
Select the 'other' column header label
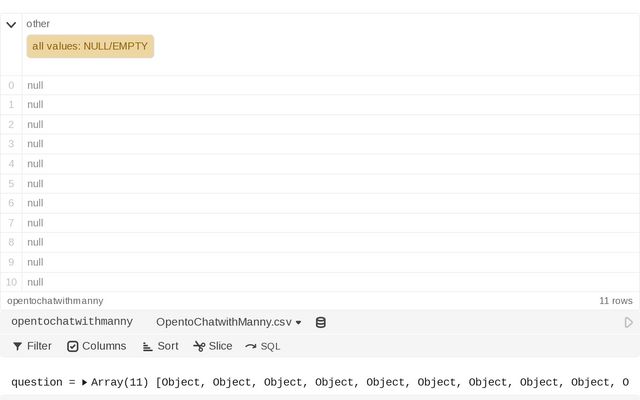38,23
